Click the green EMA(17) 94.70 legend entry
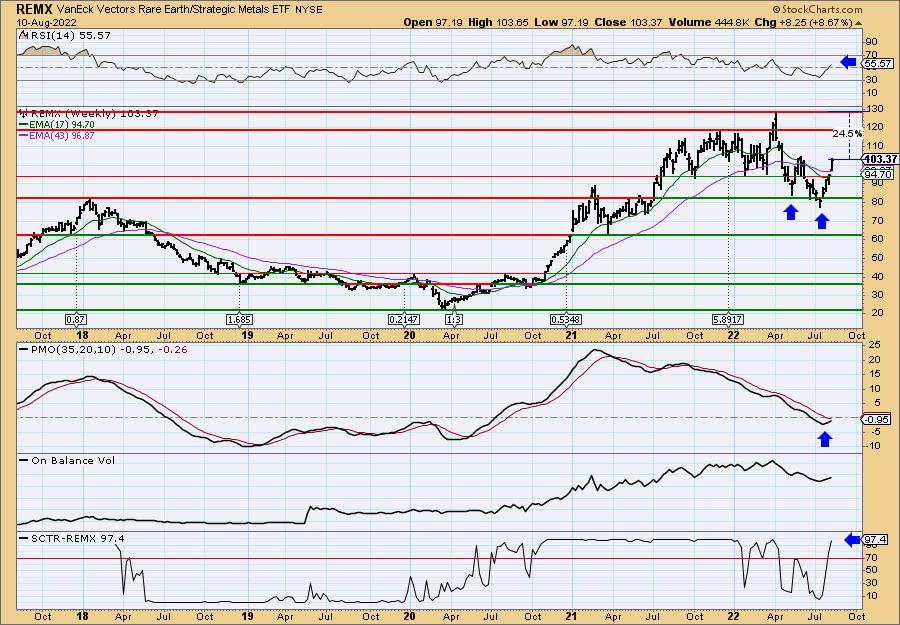Viewport: 900px width, 625px height. [x=57, y=125]
